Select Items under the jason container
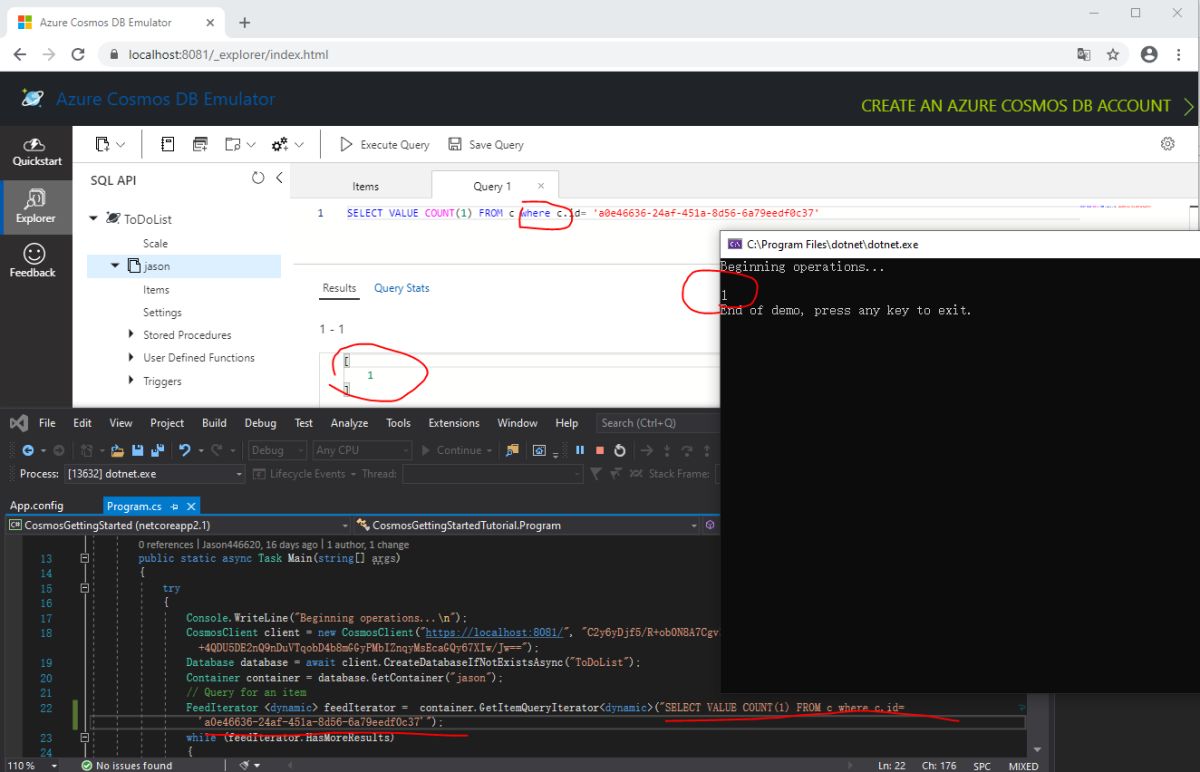Screen dimensions: 1200x772 coord(156,289)
